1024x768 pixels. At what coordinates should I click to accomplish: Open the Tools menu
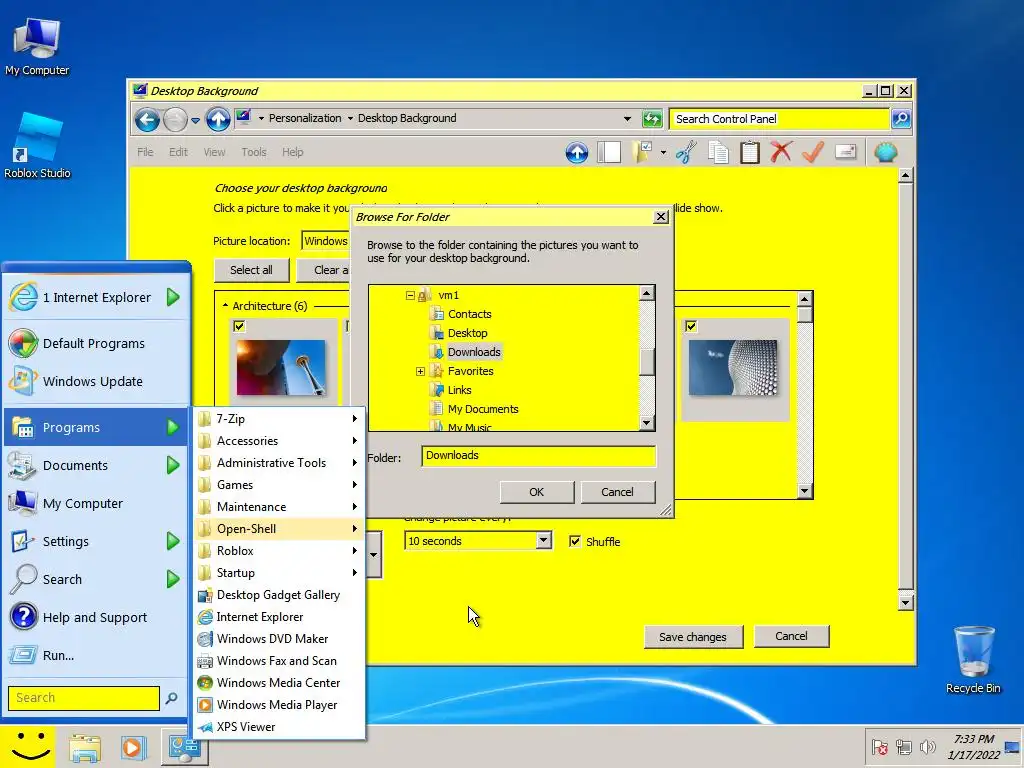253,152
